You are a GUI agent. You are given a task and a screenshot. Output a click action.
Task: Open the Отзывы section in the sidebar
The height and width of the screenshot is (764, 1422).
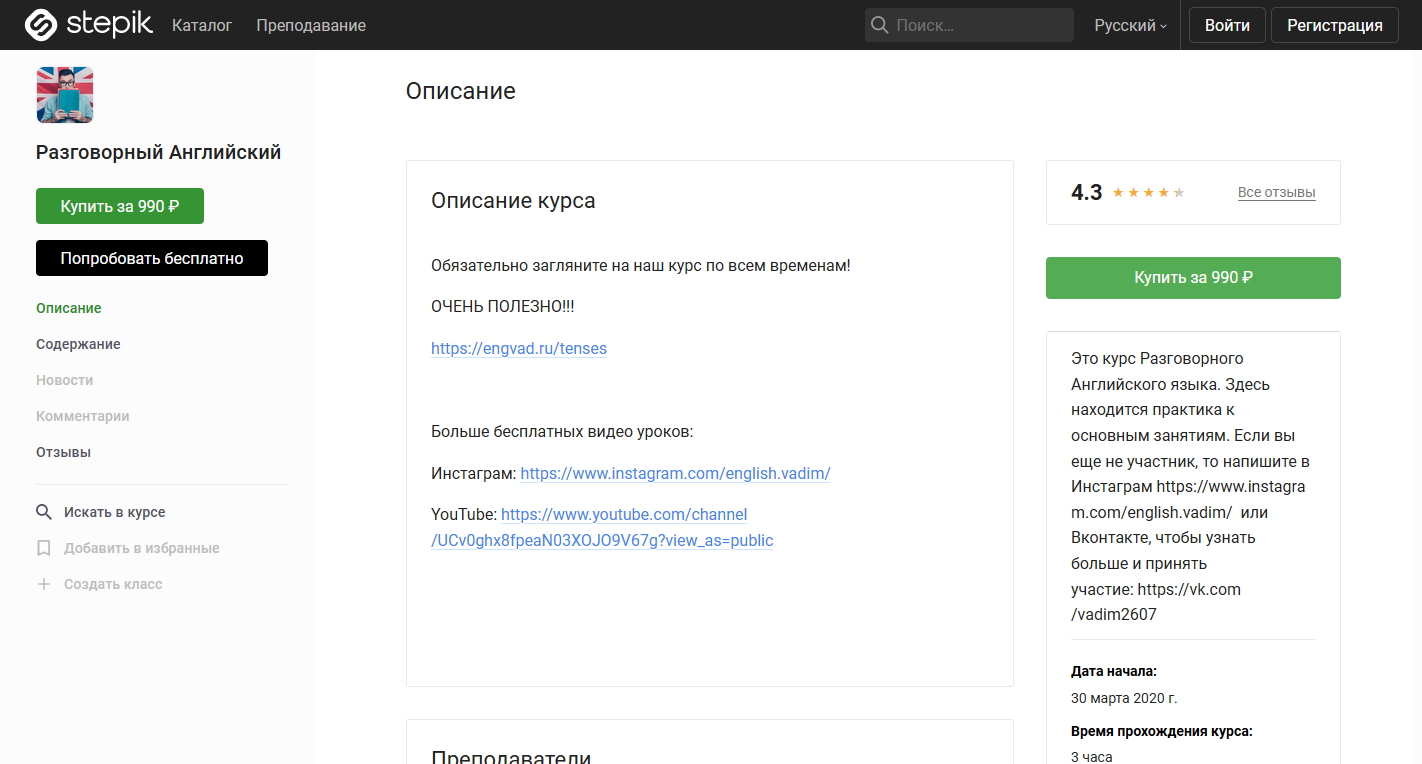click(62, 451)
